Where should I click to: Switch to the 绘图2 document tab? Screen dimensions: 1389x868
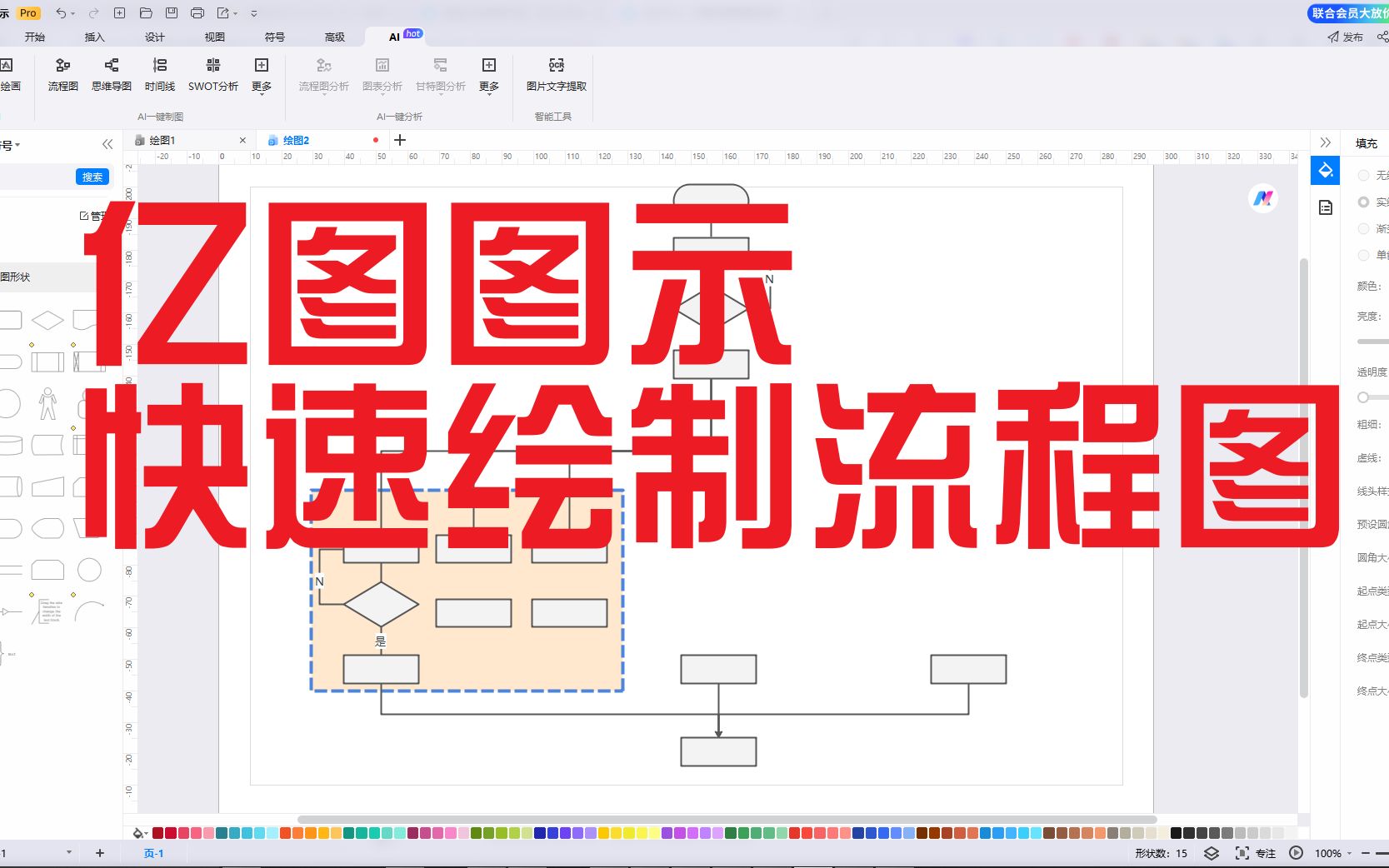(297, 140)
